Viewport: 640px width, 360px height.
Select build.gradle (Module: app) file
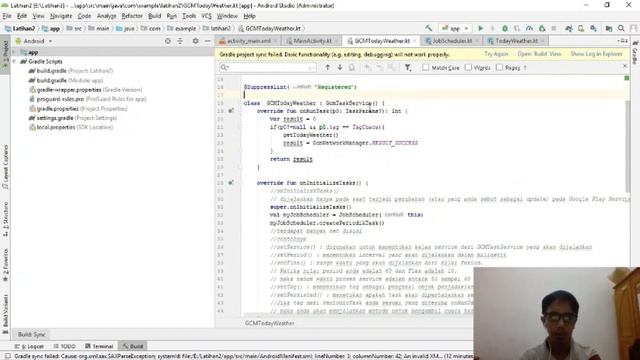tap(66, 80)
